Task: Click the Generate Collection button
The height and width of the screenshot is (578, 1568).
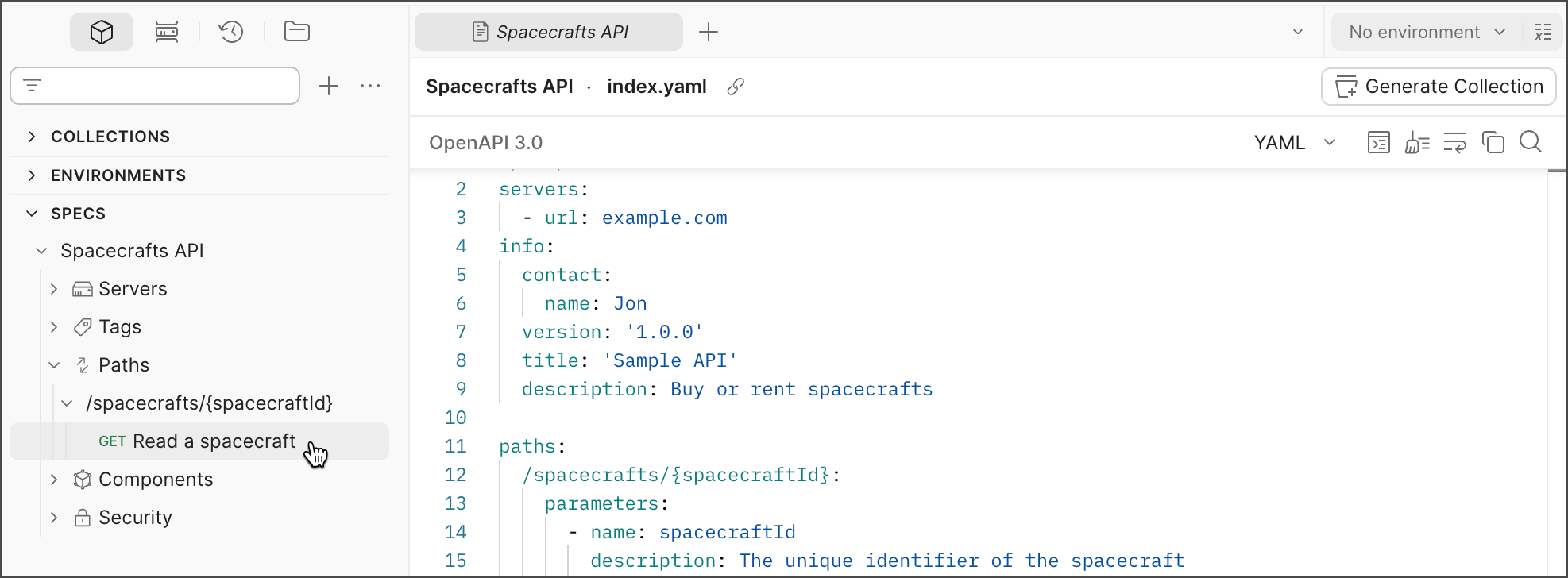Action: point(1439,87)
